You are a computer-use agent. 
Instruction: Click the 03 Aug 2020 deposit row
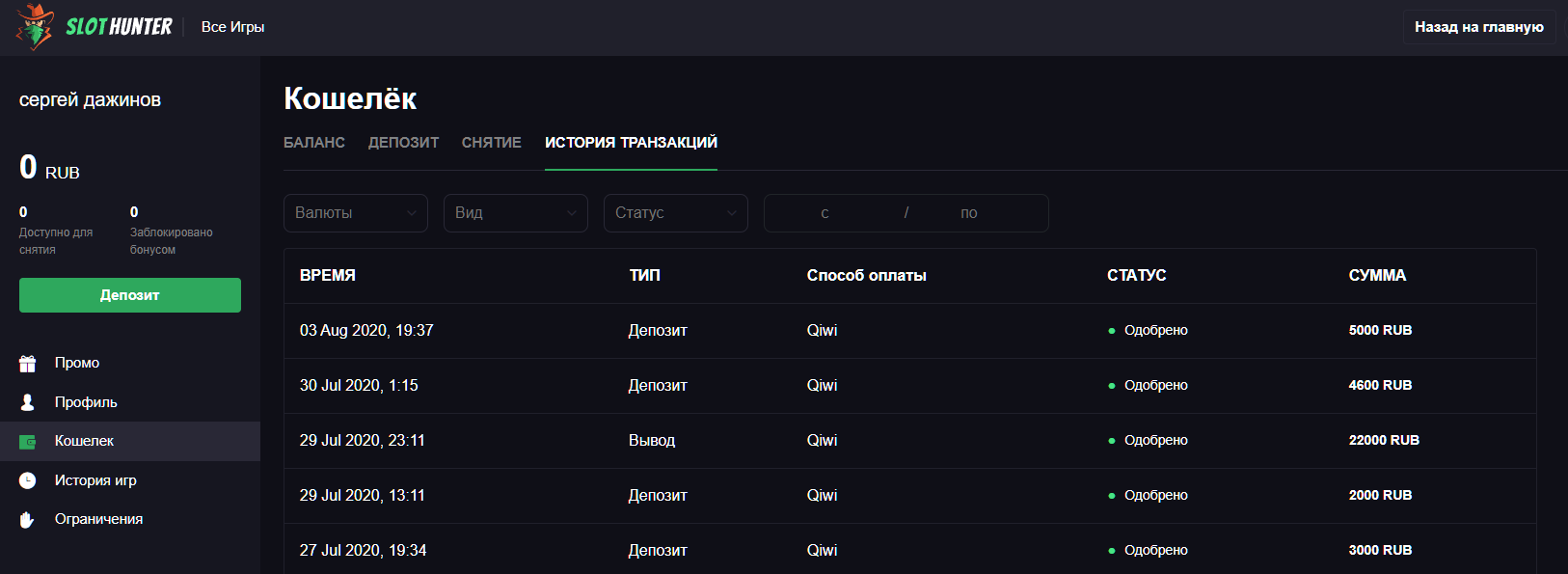click(908, 331)
